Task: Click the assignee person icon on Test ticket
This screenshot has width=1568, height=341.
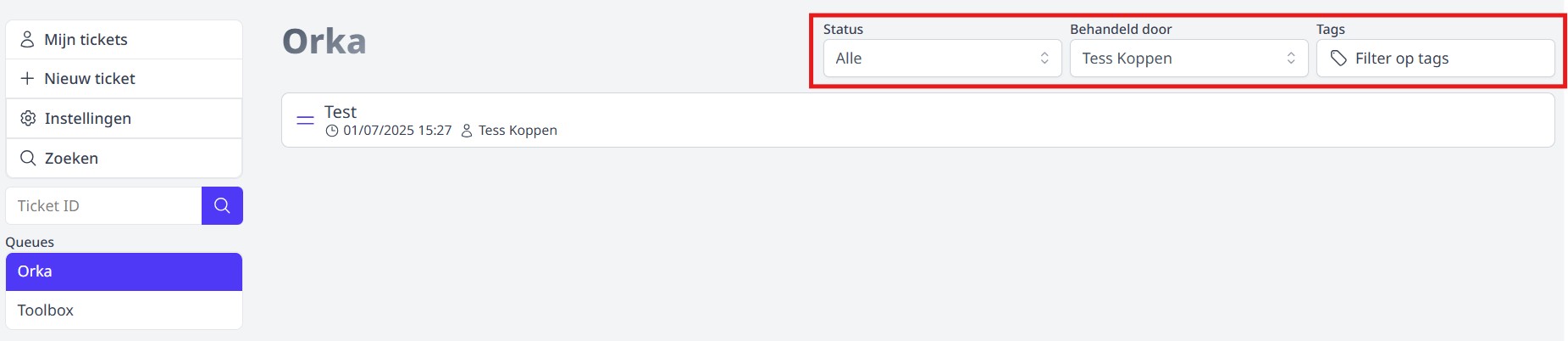Action: point(467,131)
